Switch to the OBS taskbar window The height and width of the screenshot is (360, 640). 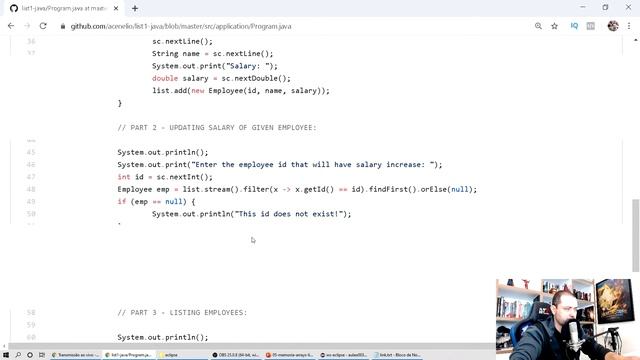[236, 355]
